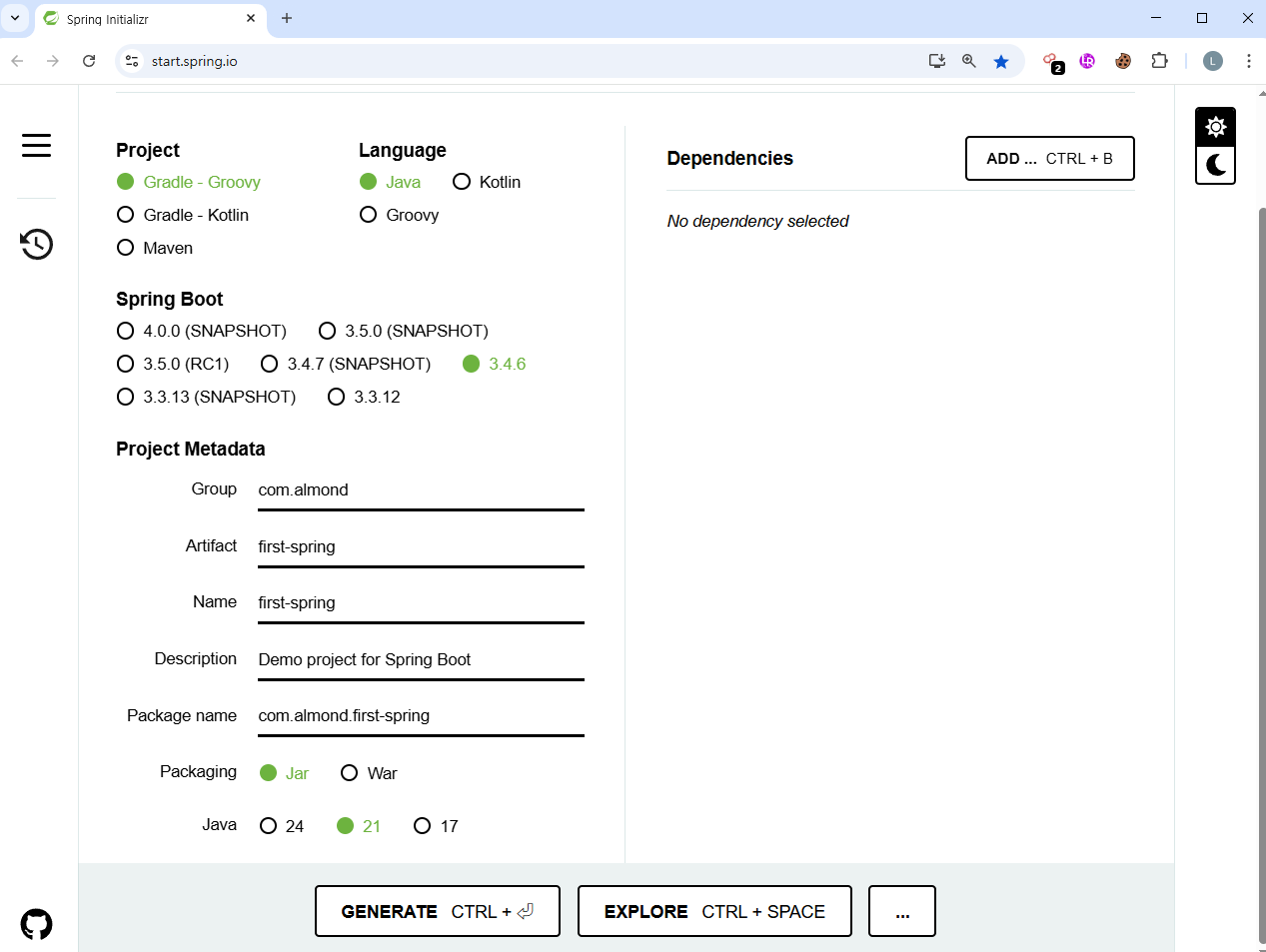The height and width of the screenshot is (952, 1266).
Task: Open the zoom magnifier icon
Action: (x=969, y=61)
